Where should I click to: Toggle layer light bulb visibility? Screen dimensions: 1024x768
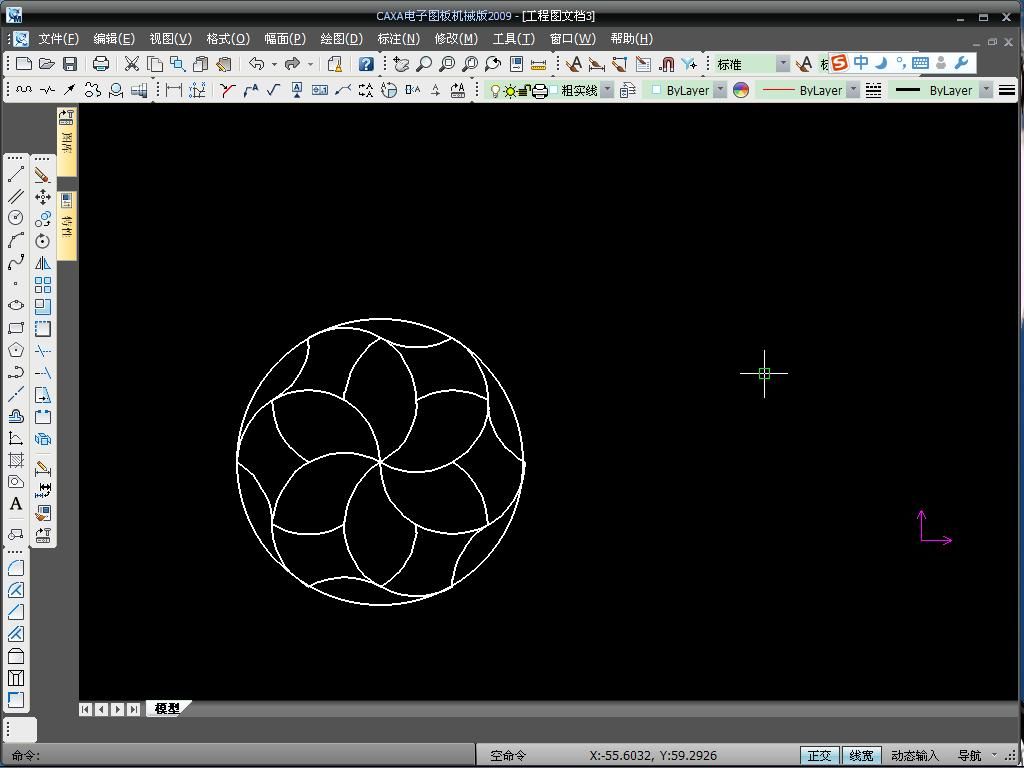coord(495,90)
